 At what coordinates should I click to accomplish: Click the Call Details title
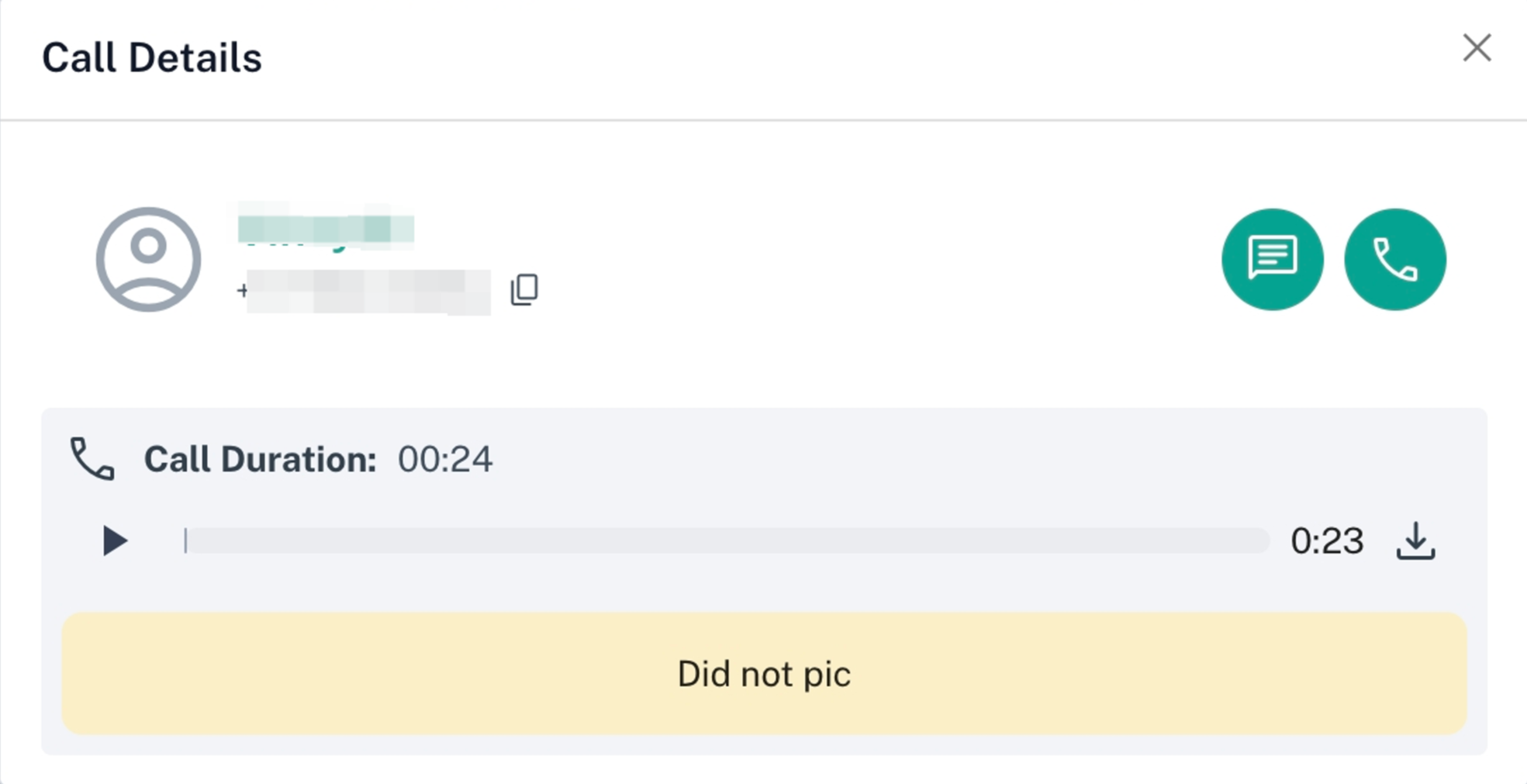point(152,58)
